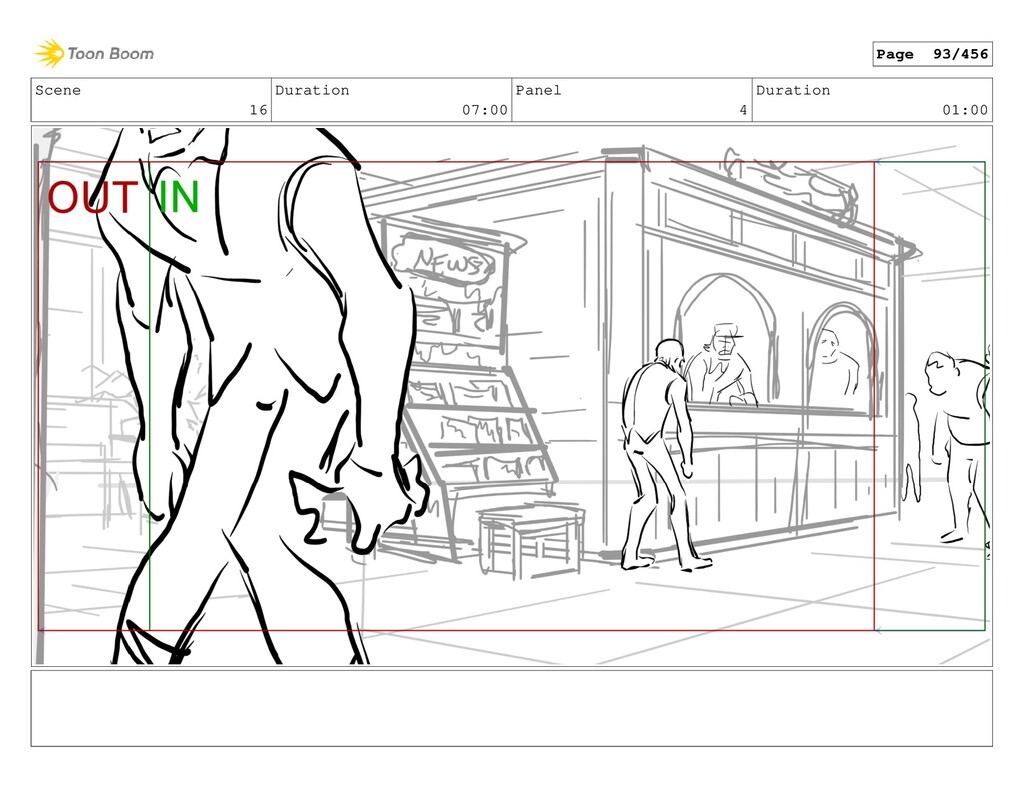Click the green IN camera label
1024x793 pixels.
[177, 198]
